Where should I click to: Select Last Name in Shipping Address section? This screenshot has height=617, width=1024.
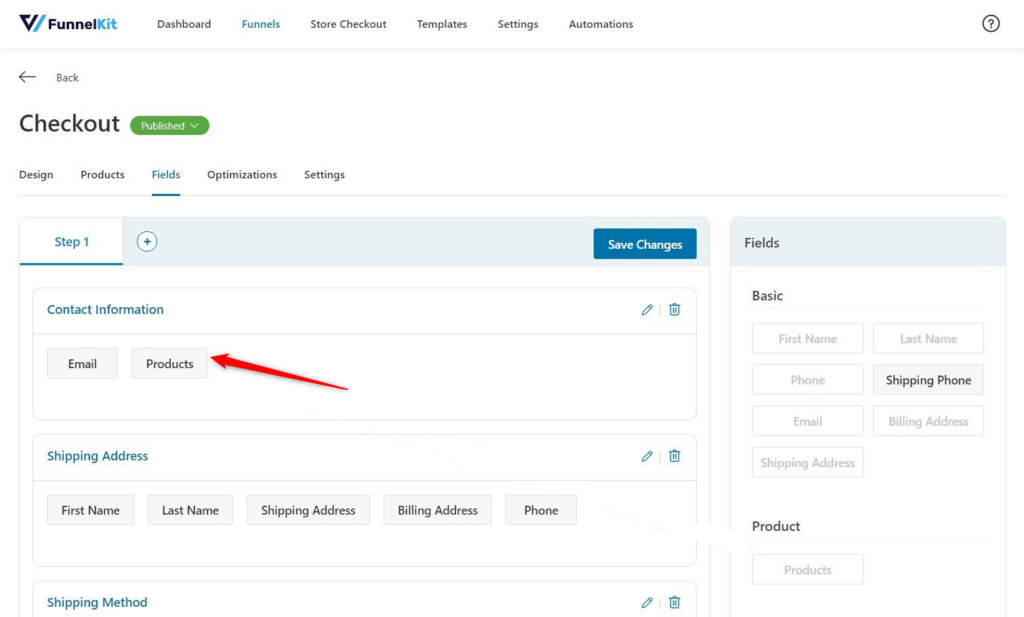click(190, 510)
